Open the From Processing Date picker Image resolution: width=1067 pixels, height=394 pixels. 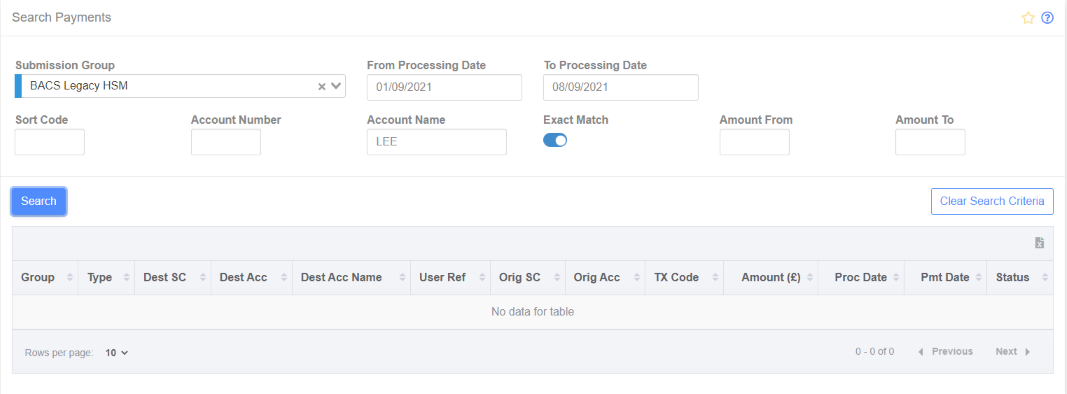coord(444,88)
